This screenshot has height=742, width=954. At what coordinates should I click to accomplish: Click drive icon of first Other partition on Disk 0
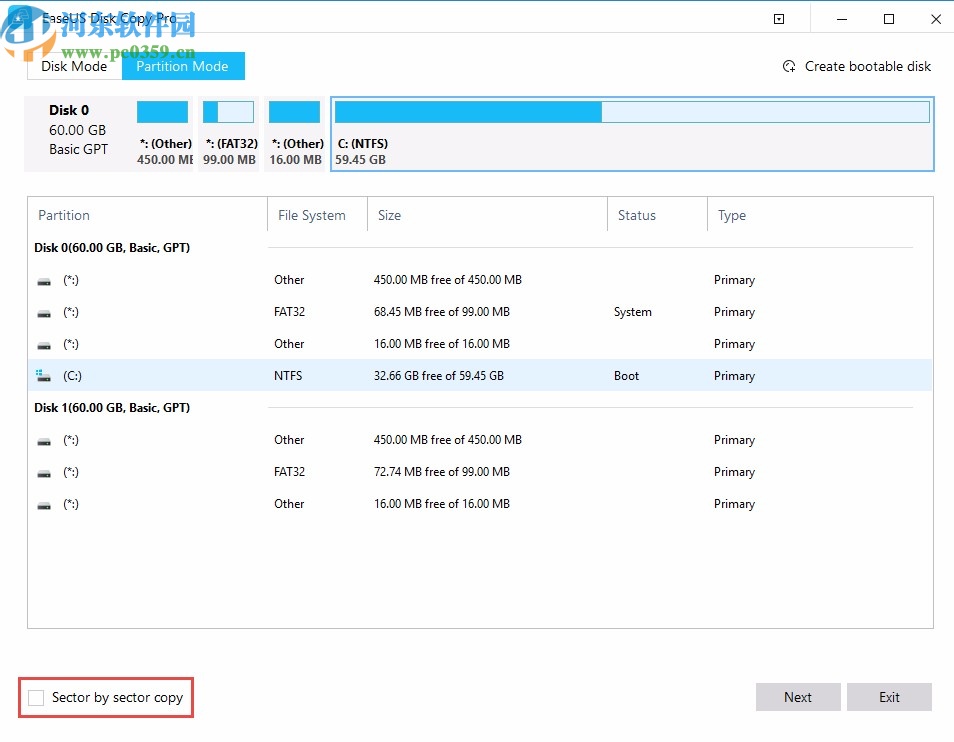[x=43, y=280]
